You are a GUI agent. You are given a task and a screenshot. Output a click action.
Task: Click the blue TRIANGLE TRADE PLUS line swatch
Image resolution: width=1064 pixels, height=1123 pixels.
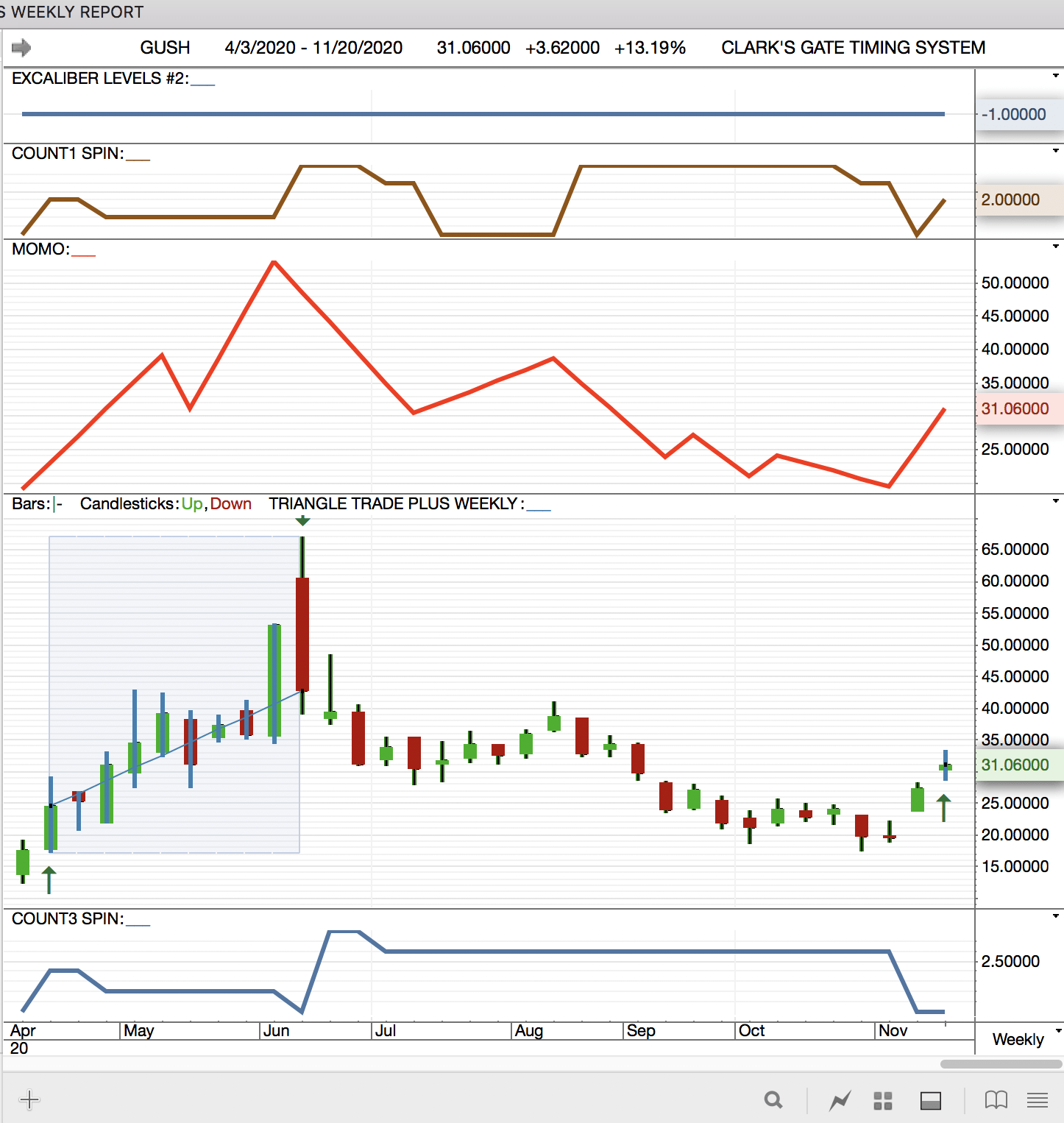(539, 510)
